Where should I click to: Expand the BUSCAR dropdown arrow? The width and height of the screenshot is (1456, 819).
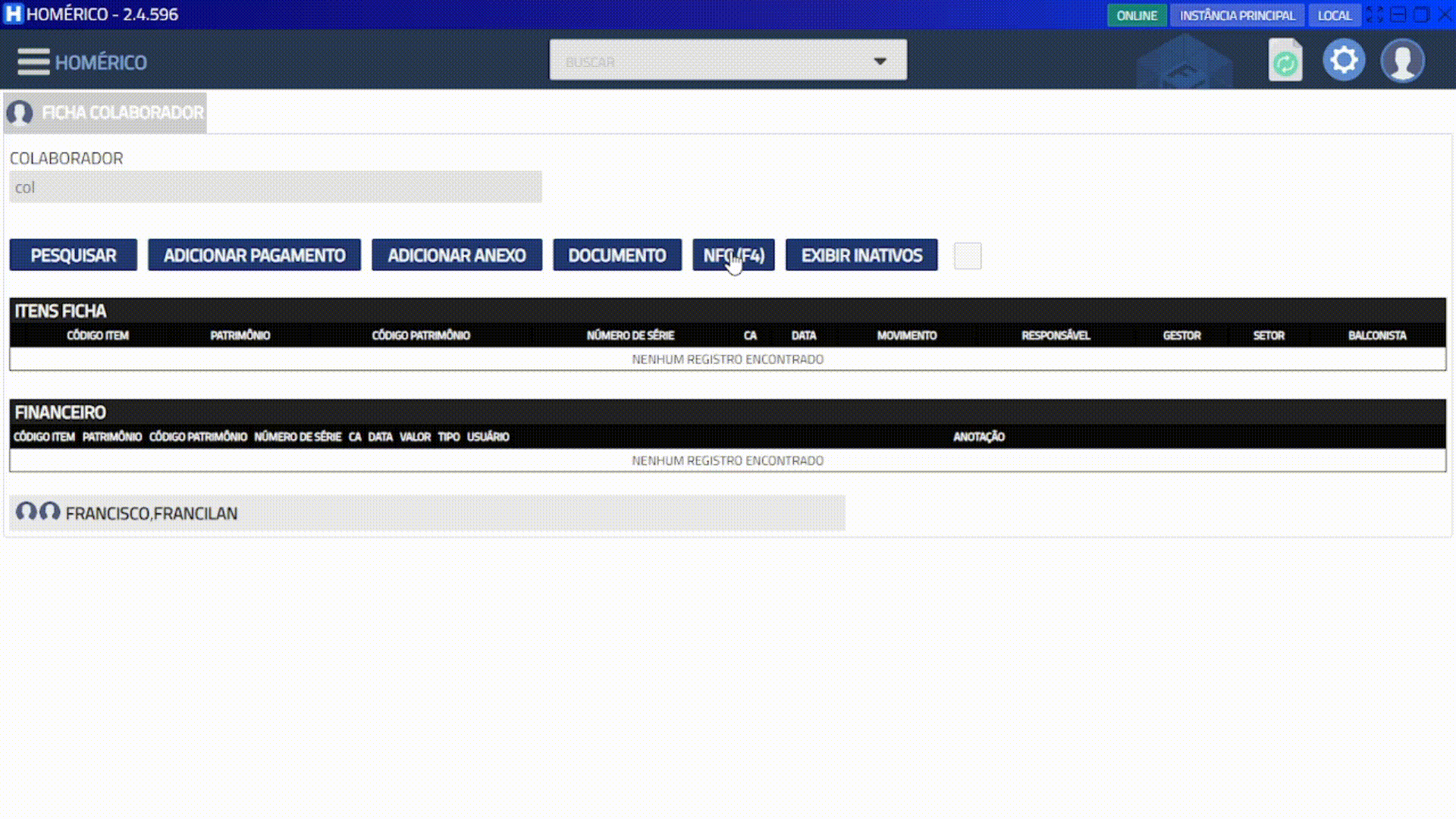pyautogui.click(x=880, y=61)
